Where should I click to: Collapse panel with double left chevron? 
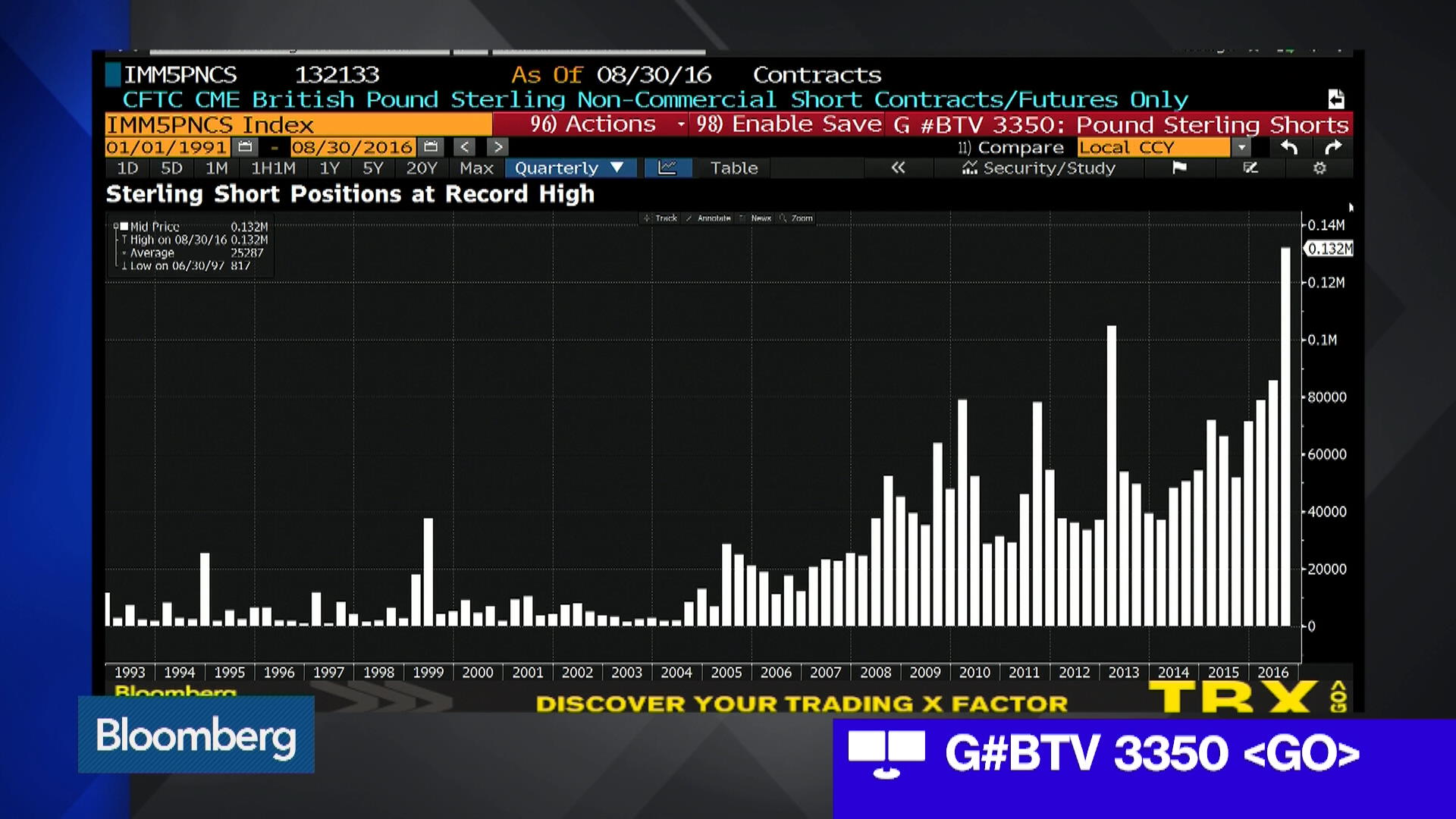pyautogui.click(x=898, y=168)
